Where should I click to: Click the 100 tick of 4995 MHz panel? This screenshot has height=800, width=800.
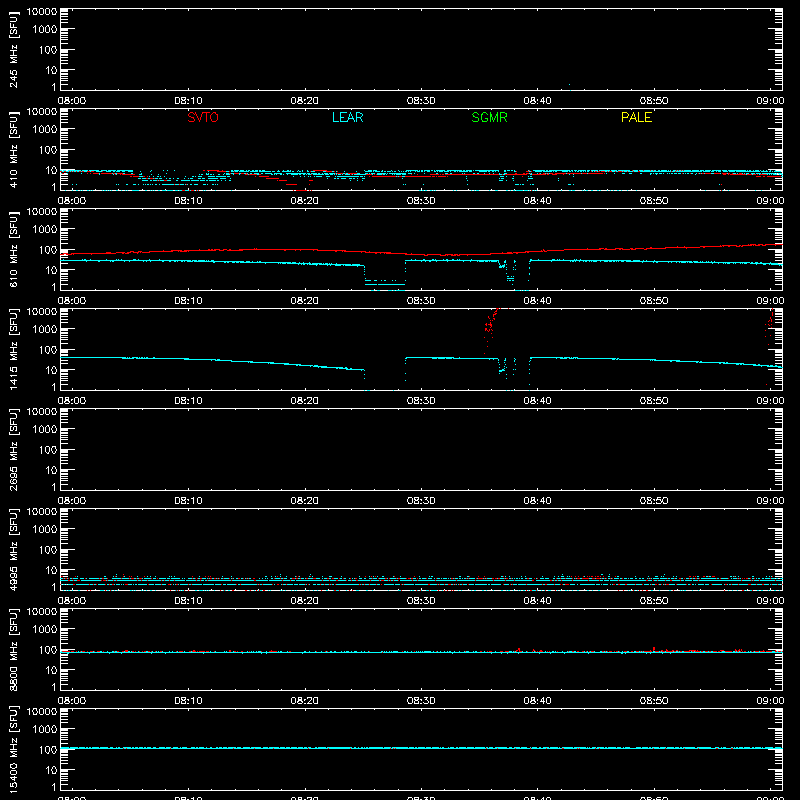click(48, 550)
